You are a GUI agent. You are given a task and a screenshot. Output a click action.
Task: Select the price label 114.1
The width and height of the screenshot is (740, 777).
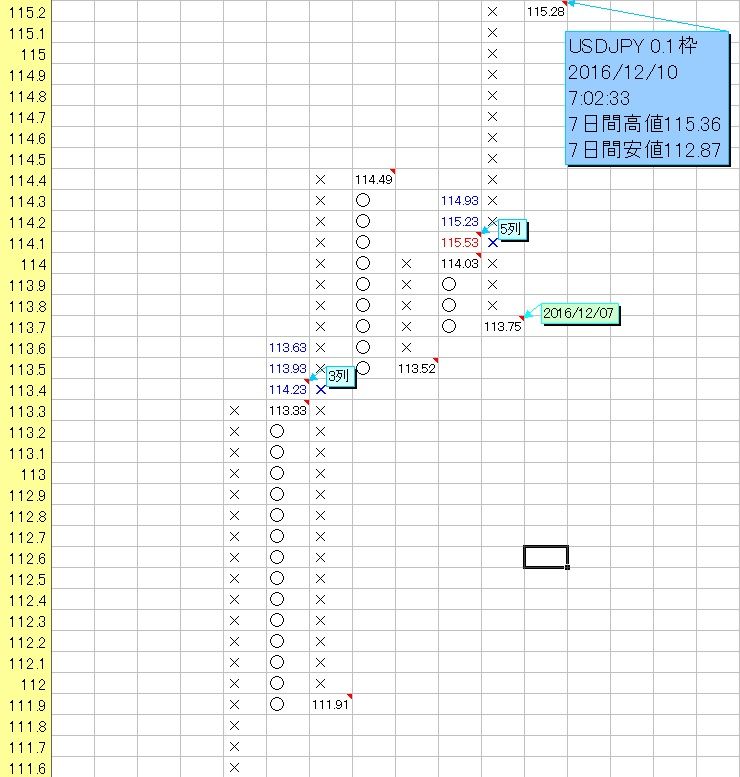[x=27, y=243]
